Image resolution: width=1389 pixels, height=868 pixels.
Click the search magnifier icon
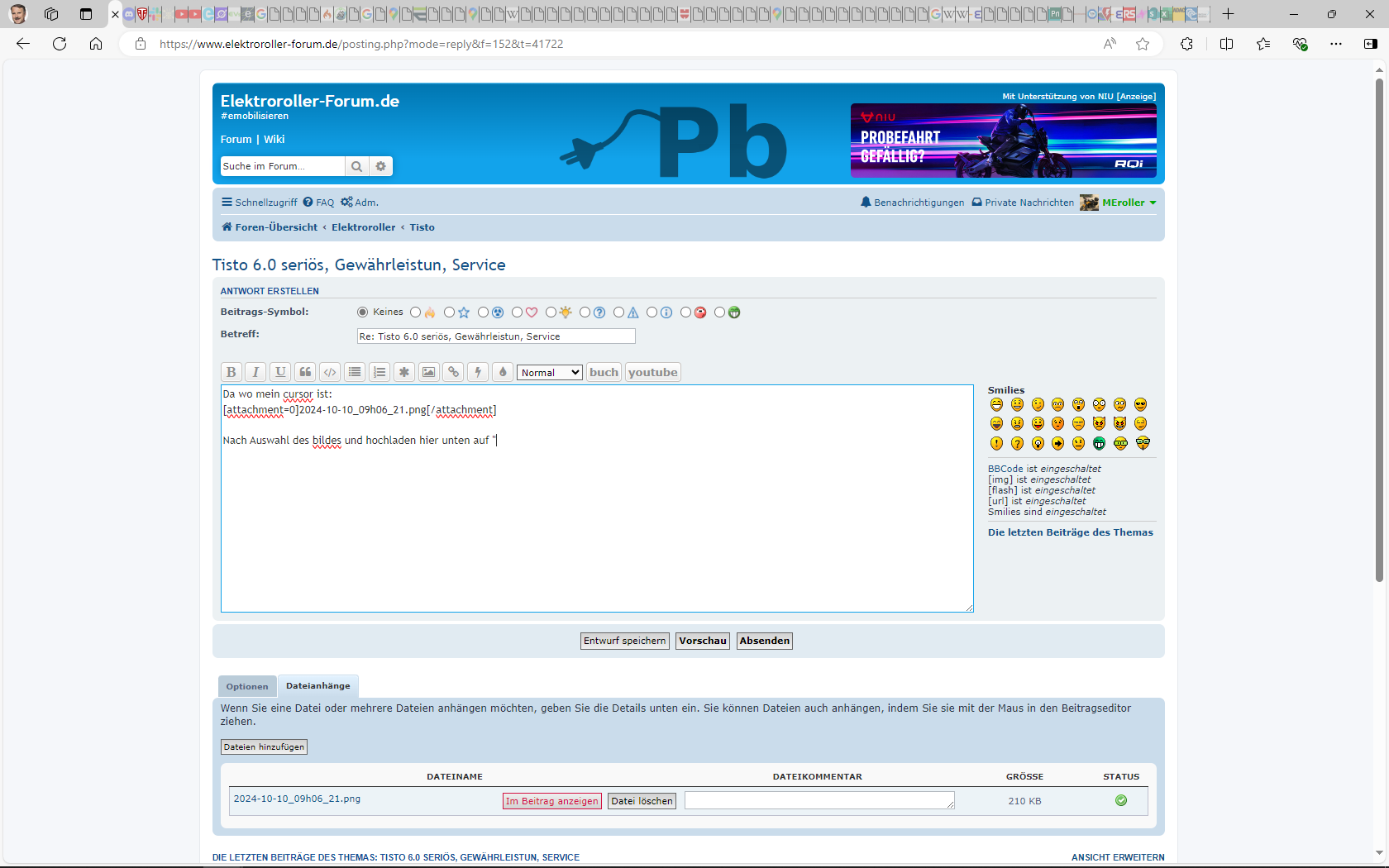click(x=356, y=166)
